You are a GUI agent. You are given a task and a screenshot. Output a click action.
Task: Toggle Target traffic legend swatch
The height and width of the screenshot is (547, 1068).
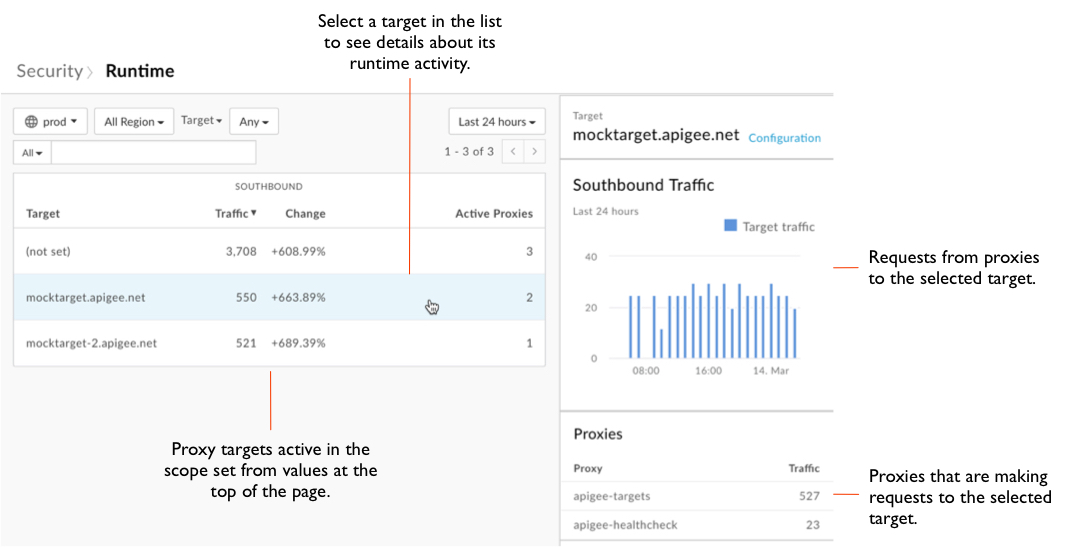click(730, 227)
